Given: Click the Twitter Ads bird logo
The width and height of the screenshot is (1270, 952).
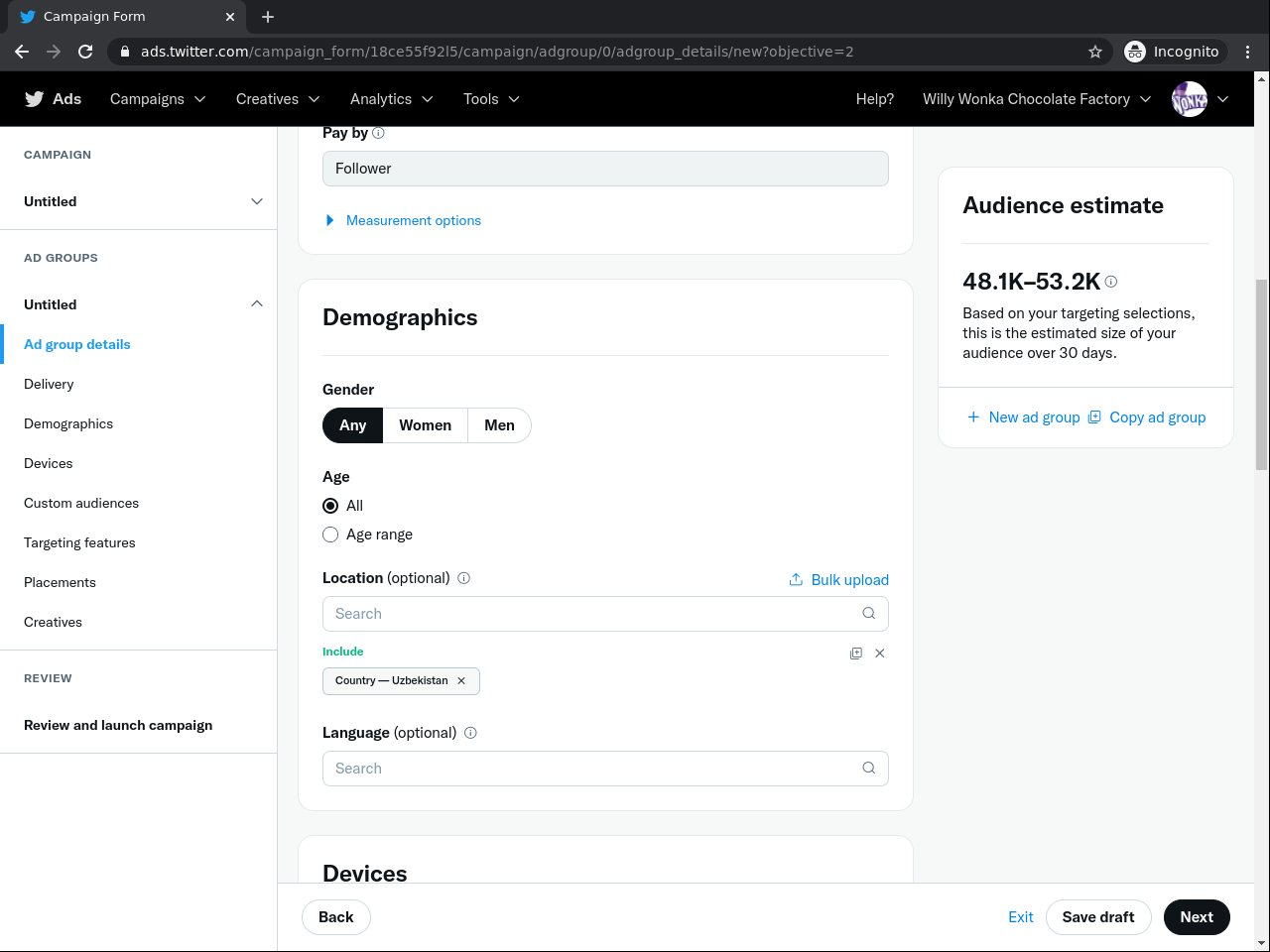Looking at the screenshot, I should click(35, 99).
